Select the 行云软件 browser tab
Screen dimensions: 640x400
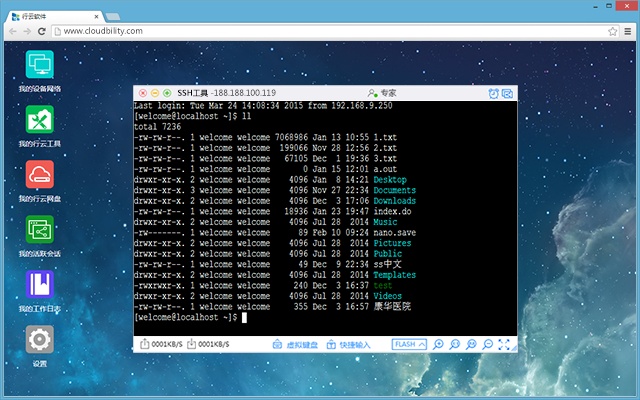coord(54,16)
